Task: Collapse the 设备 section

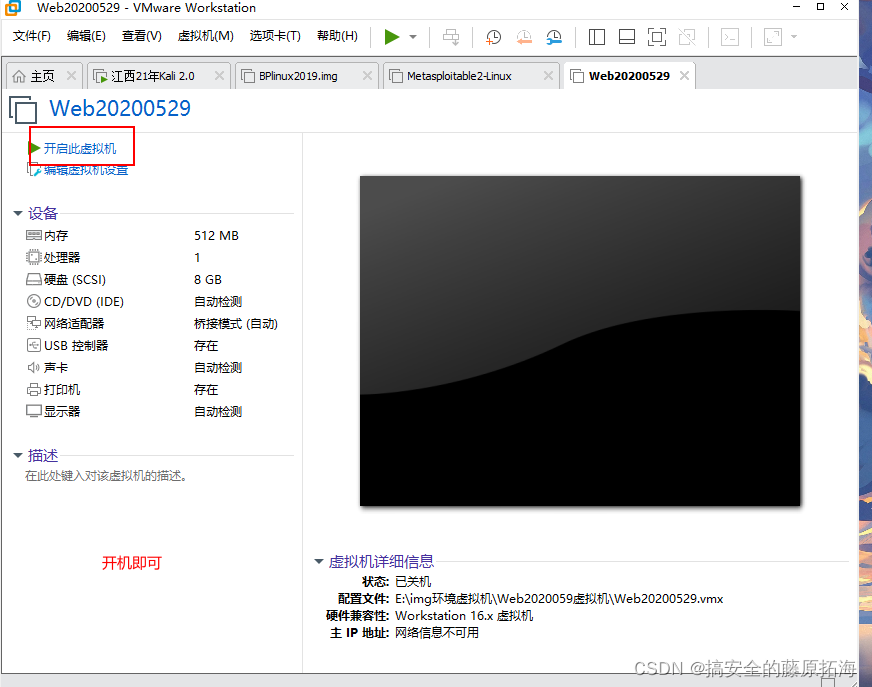Action: click(x=18, y=213)
